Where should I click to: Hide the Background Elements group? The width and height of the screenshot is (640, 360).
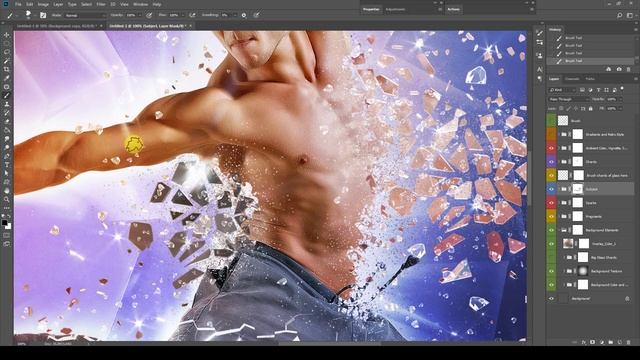tap(551, 230)
